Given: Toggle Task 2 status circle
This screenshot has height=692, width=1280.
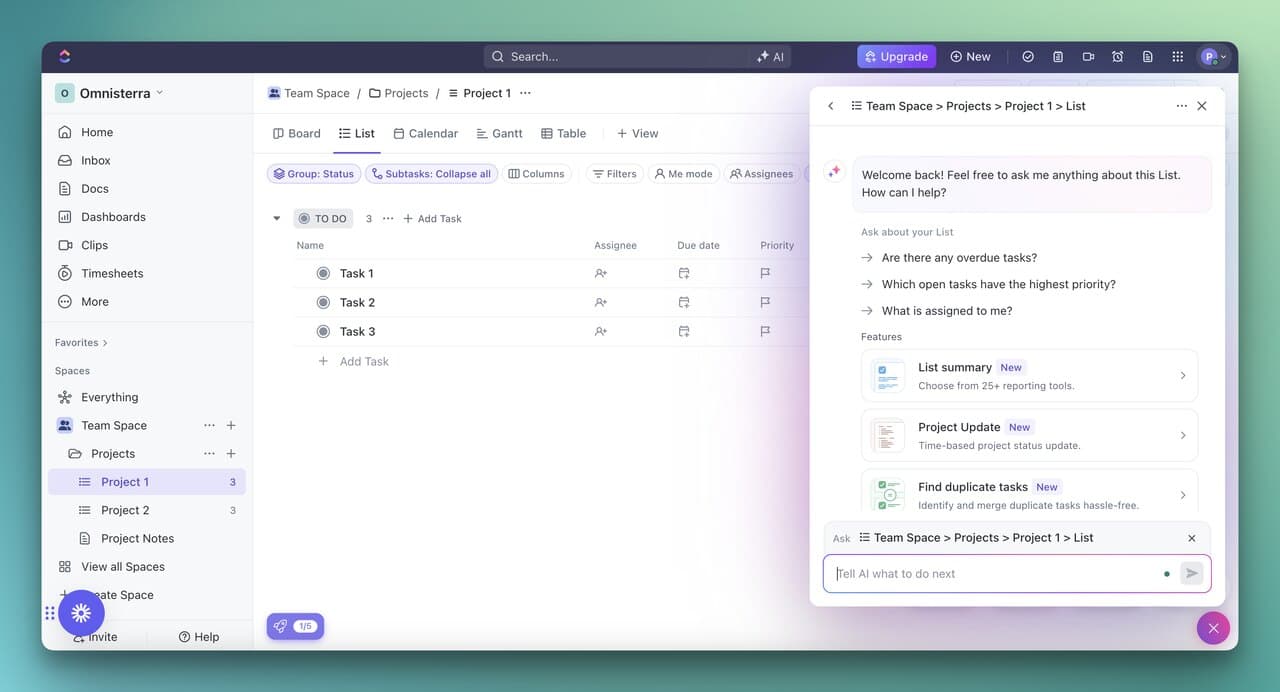Looking at the screenshot, I should 323,302.
